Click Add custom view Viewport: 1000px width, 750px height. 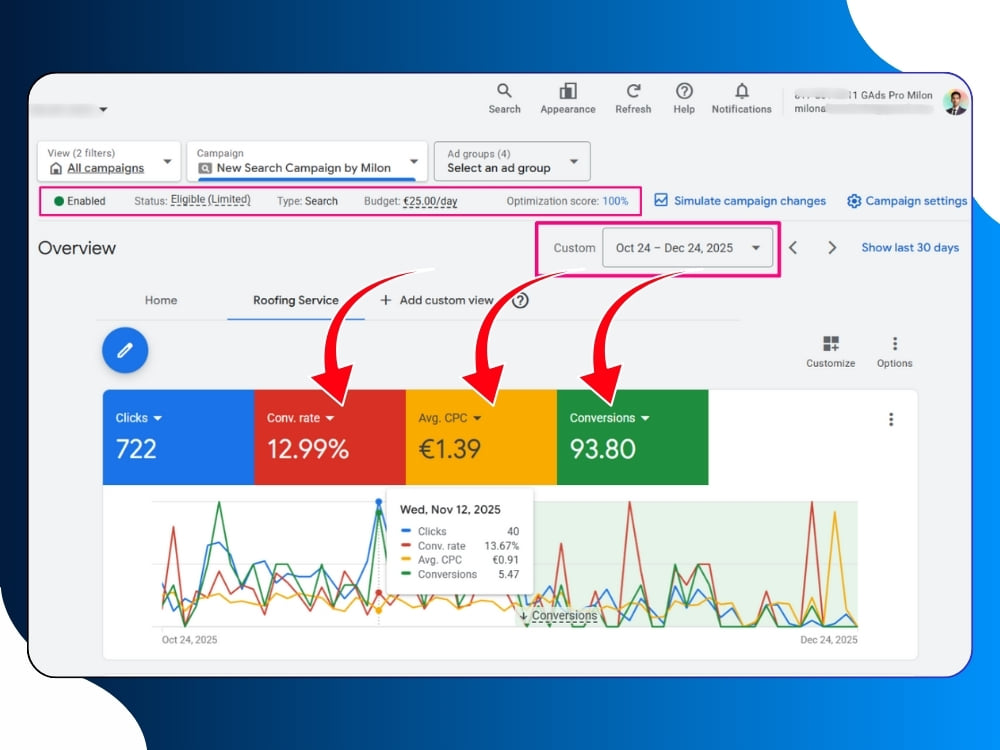coord(437,300)
